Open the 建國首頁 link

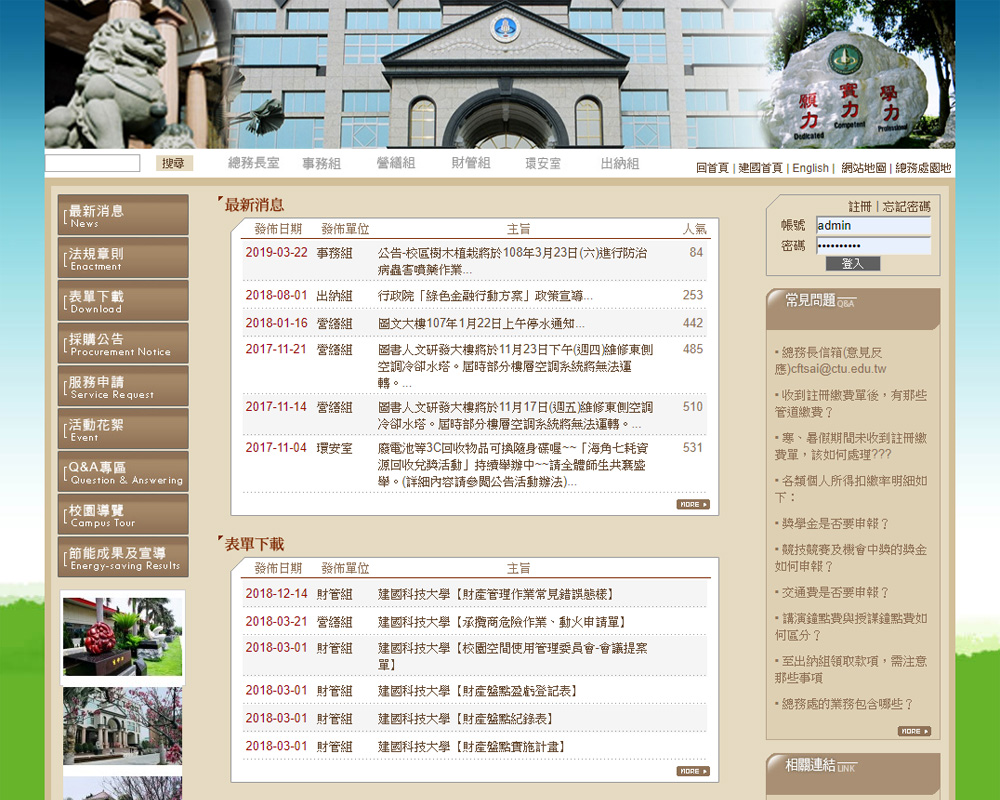click(760, 168)
